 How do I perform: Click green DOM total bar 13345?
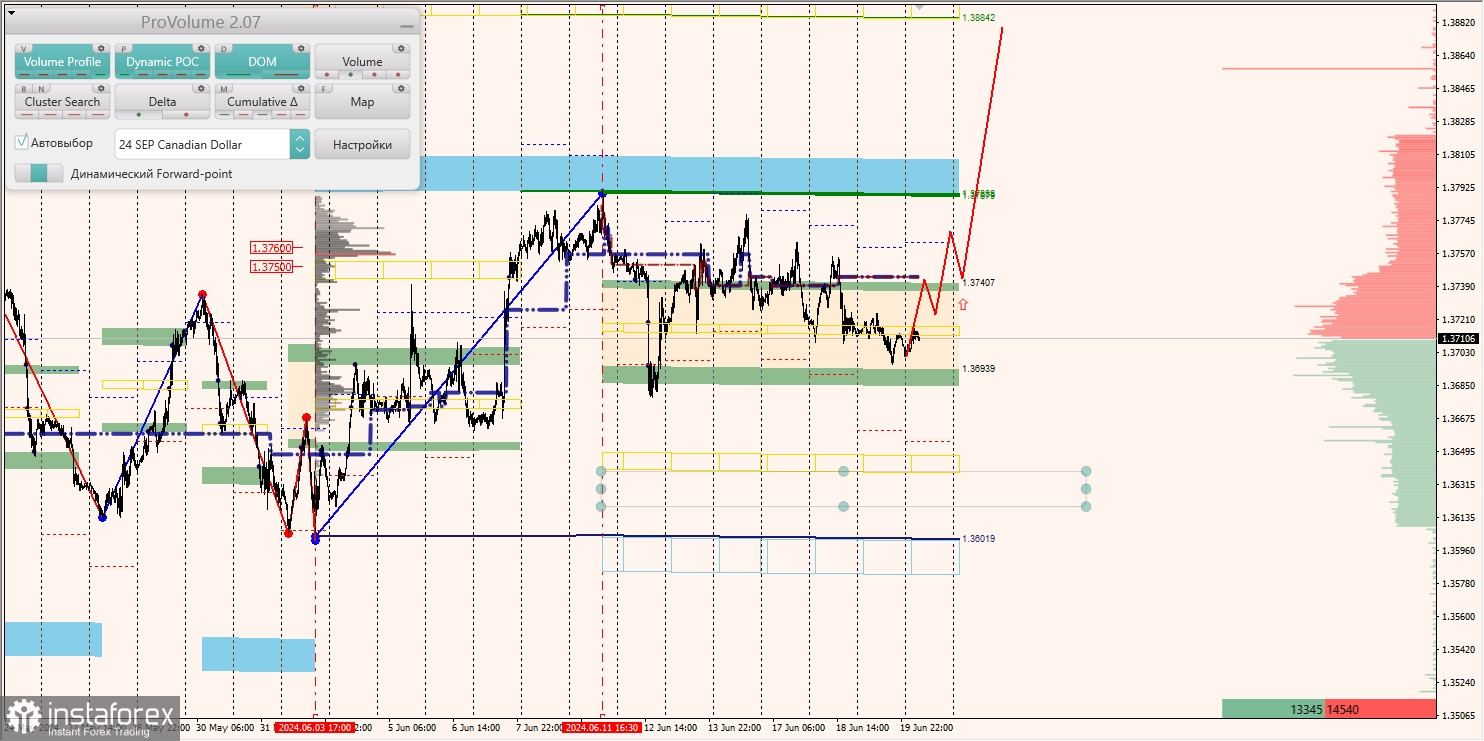tap(1273, 709)
